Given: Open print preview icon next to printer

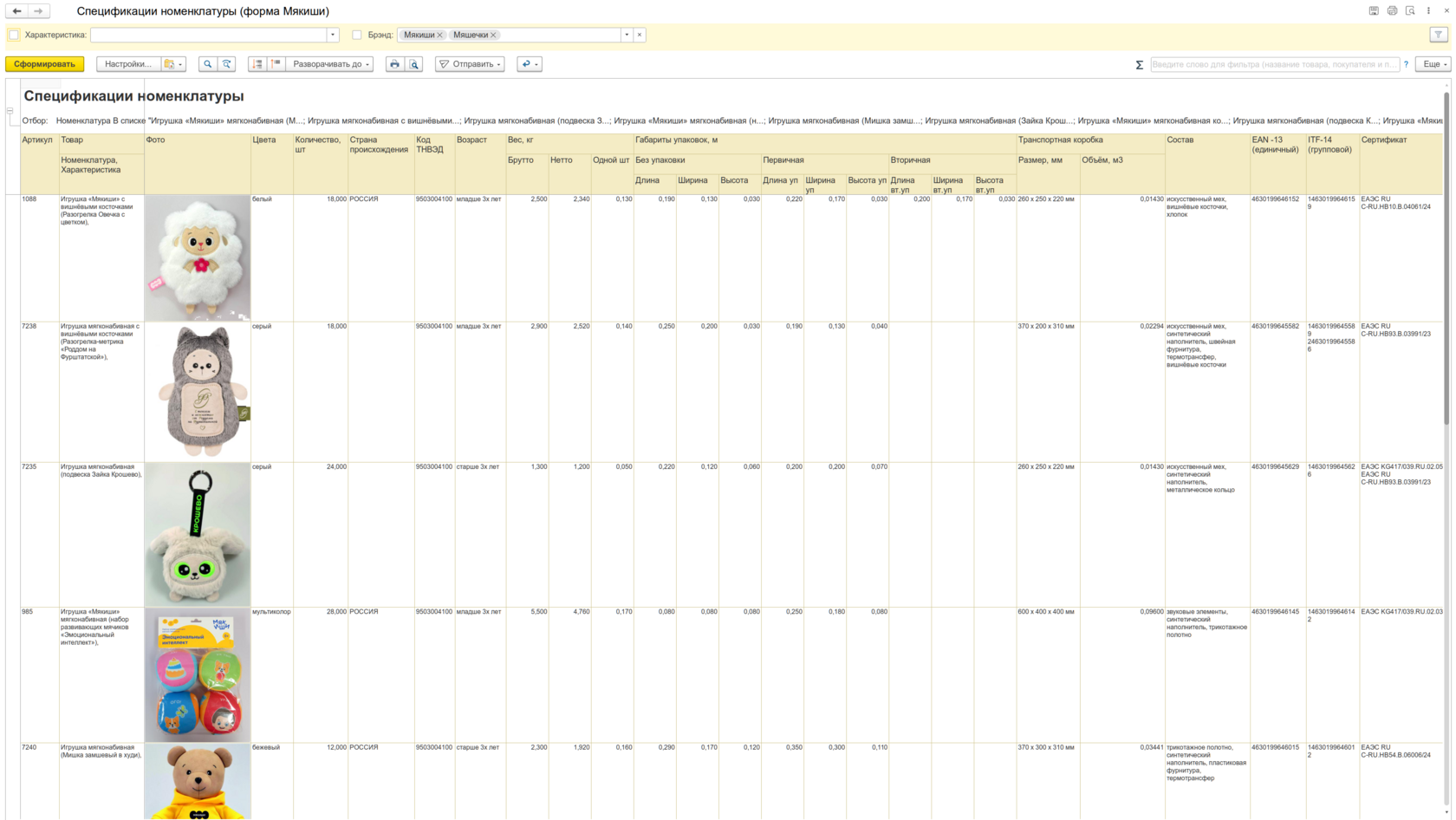Looking at the screenshot, I should click(x=414, y=64).
